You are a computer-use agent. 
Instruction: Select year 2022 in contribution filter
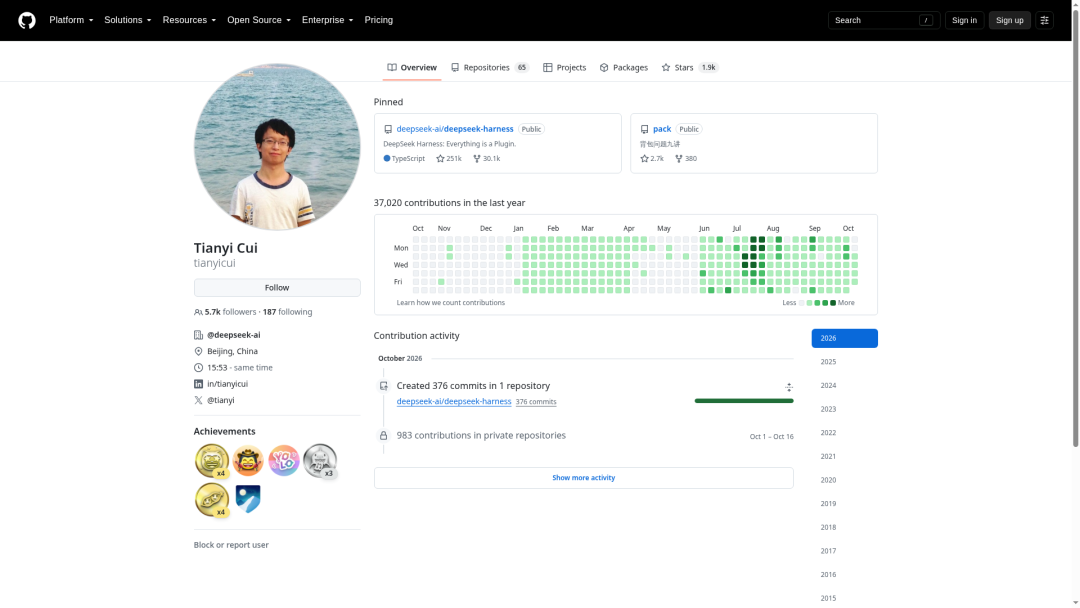[x=844, y=432]
